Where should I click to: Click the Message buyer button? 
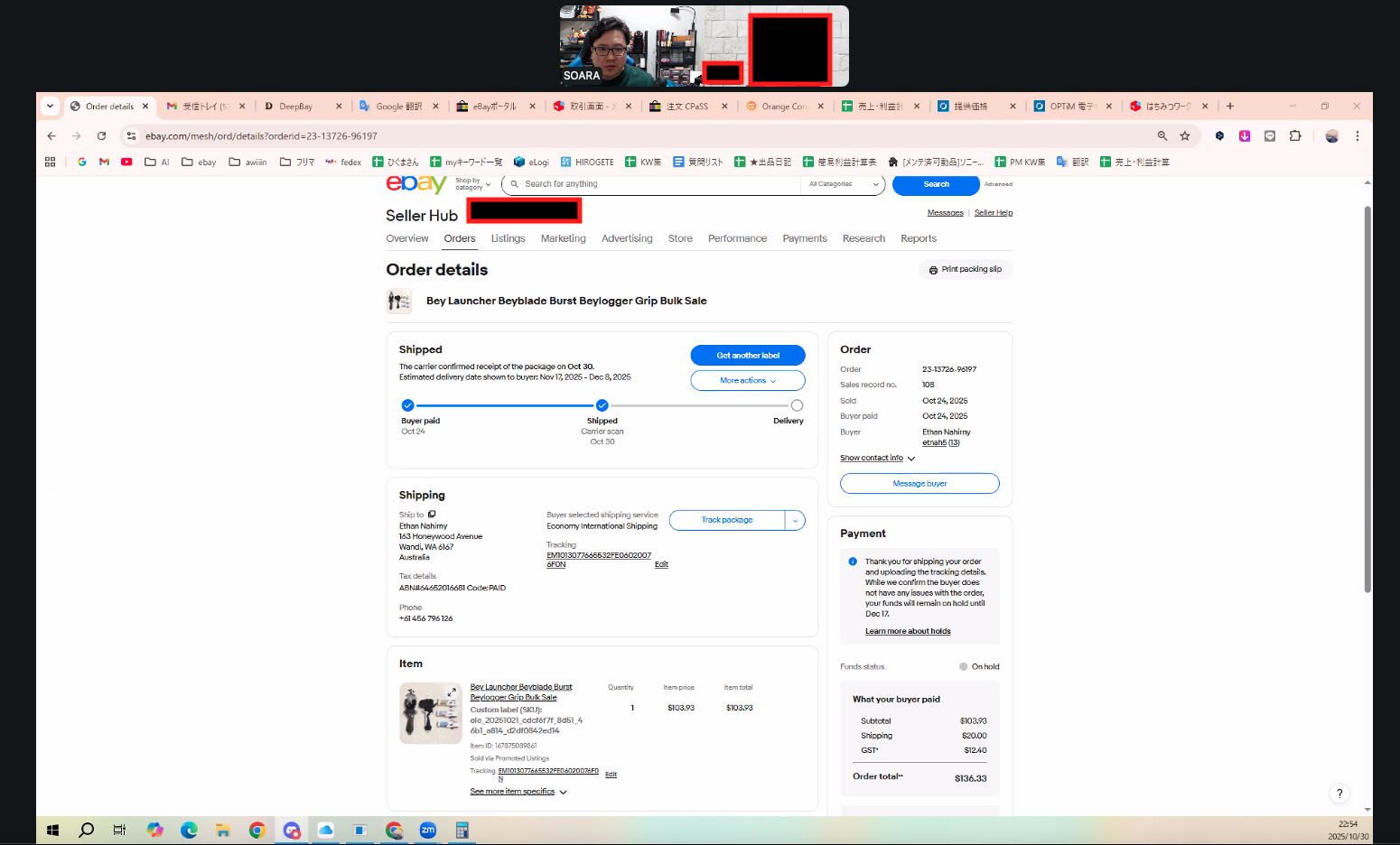click(x=919, y=484)
